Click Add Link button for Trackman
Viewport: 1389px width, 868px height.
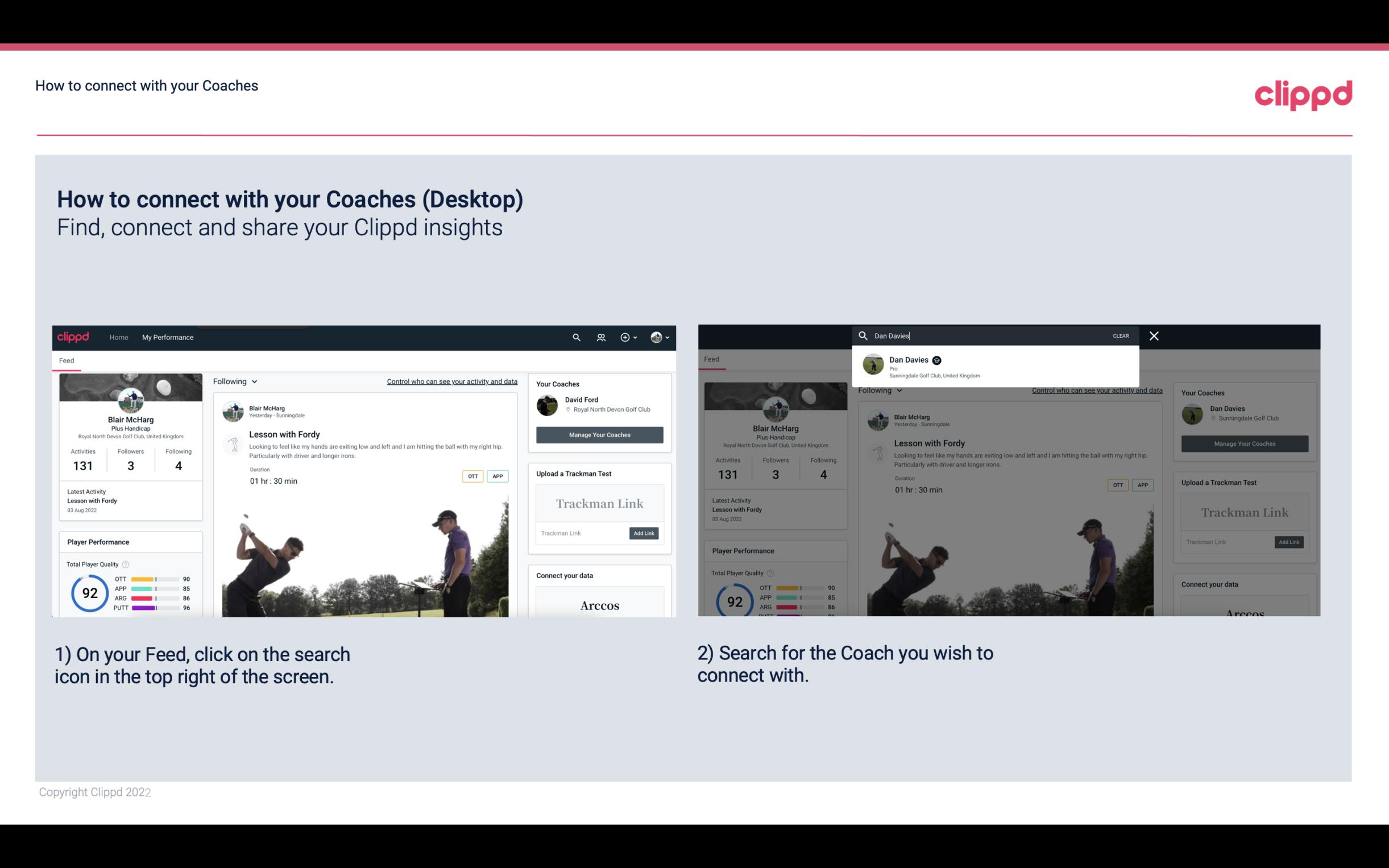coord(644,533)
